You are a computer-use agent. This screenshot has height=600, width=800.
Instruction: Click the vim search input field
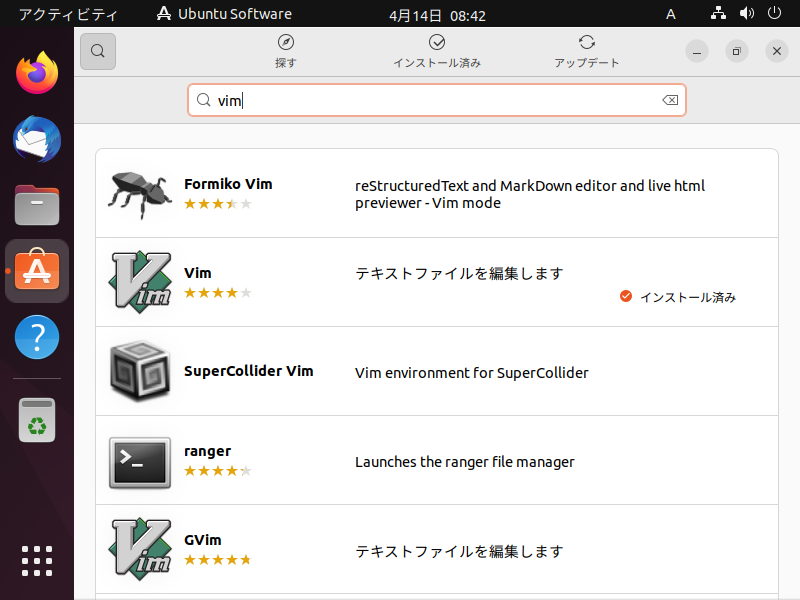pos(437,100)
